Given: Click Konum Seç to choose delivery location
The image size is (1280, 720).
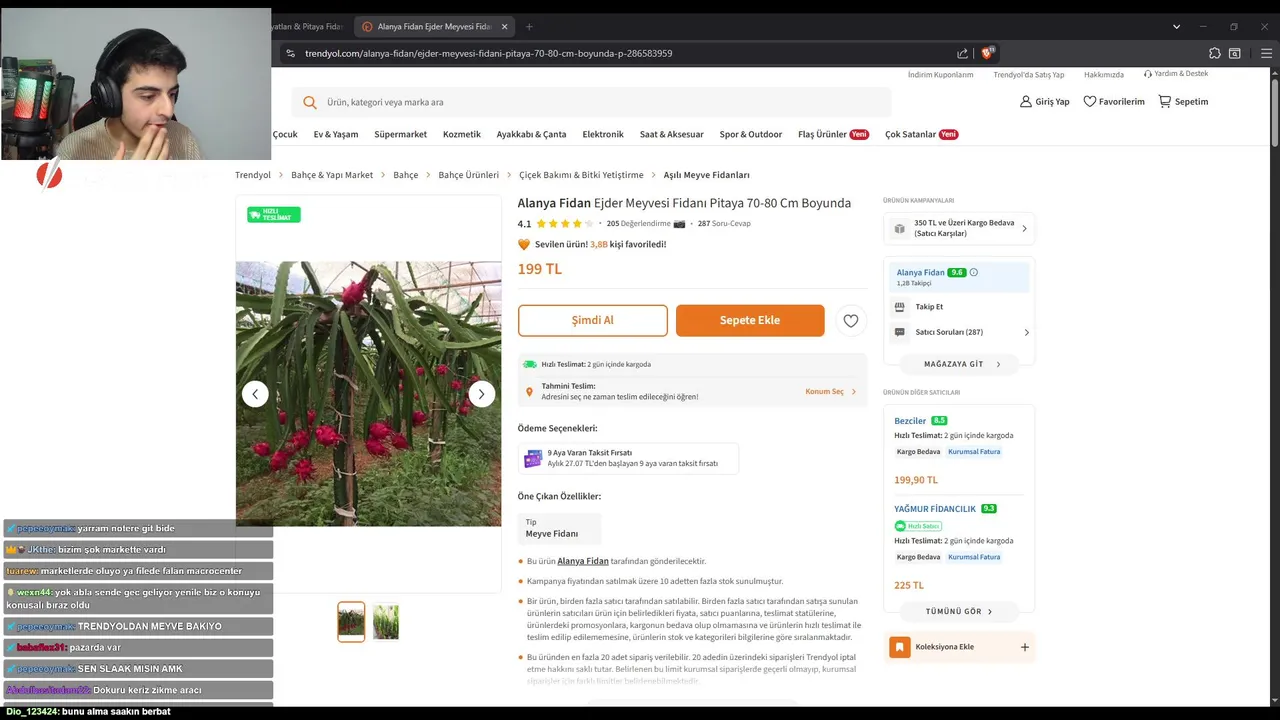Looking at the screenshot, I should (831, 392).
